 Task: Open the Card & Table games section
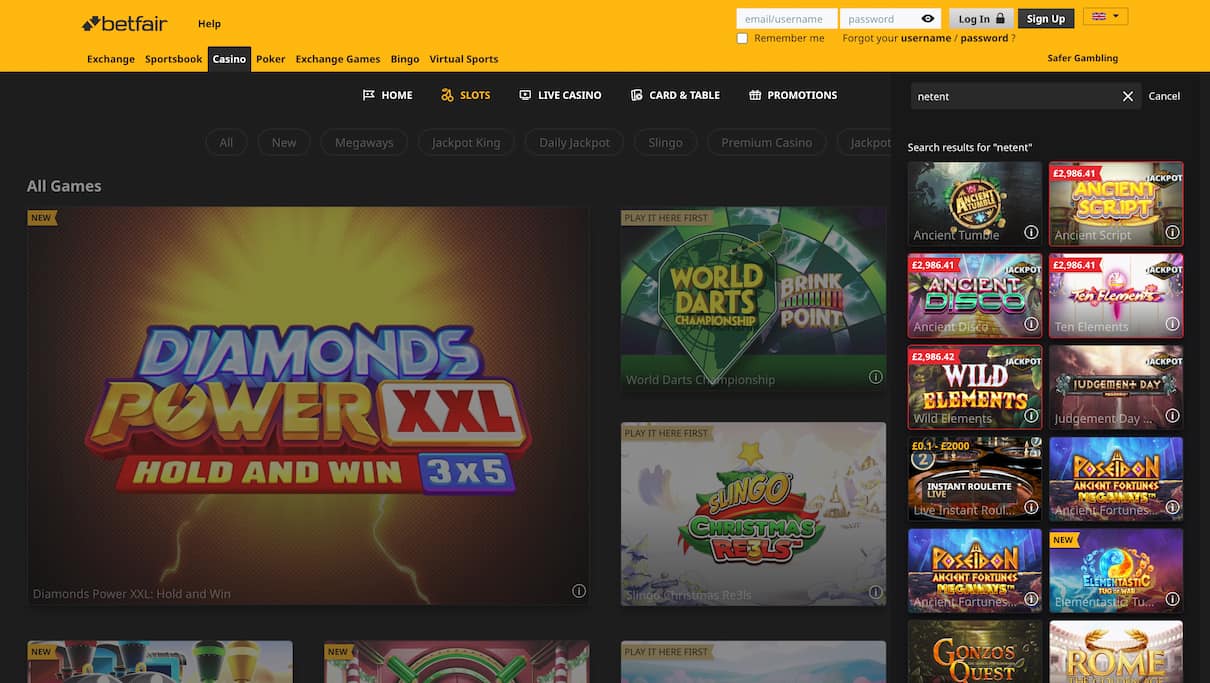tap(675, 95)
